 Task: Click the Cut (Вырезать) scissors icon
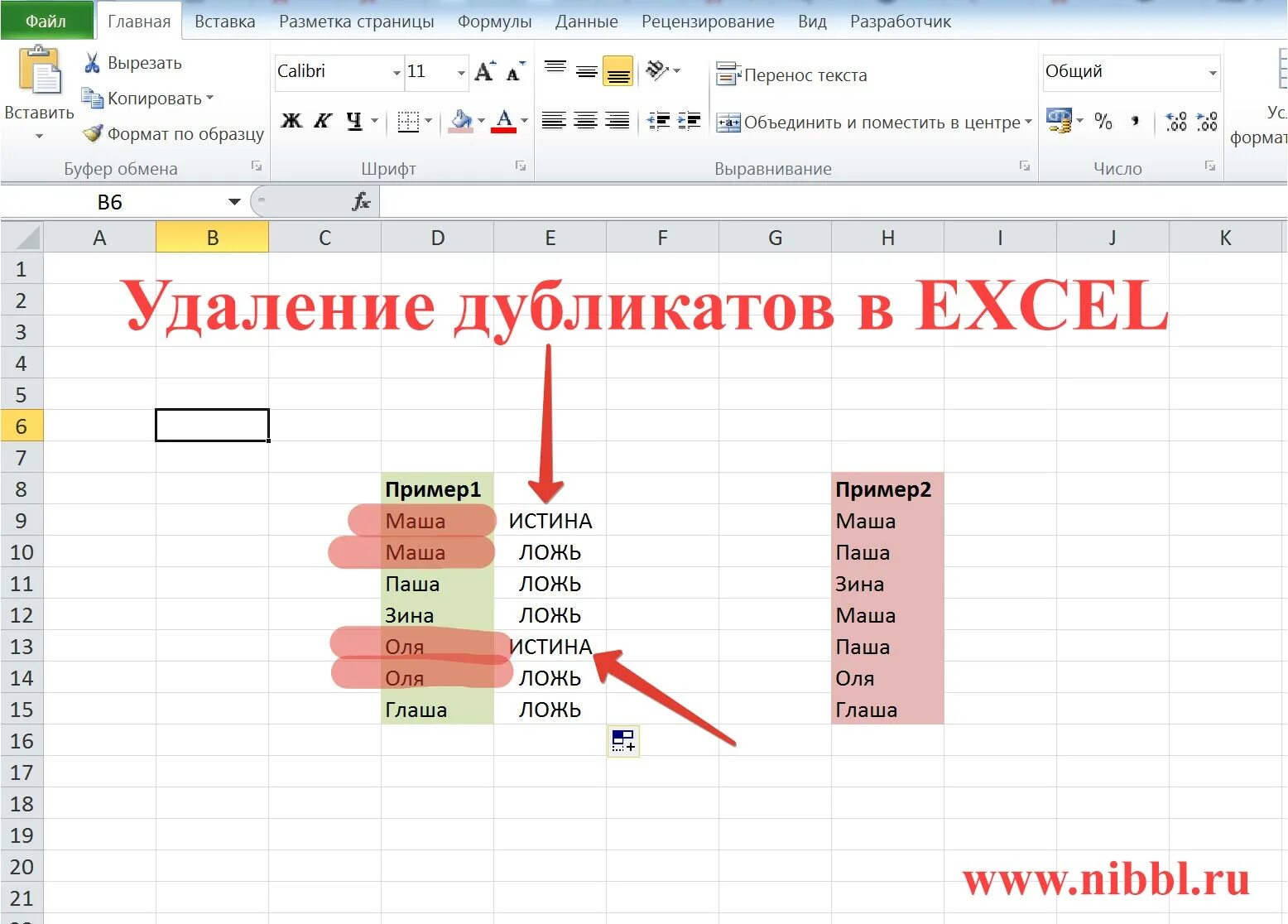(x=93, y=63)
